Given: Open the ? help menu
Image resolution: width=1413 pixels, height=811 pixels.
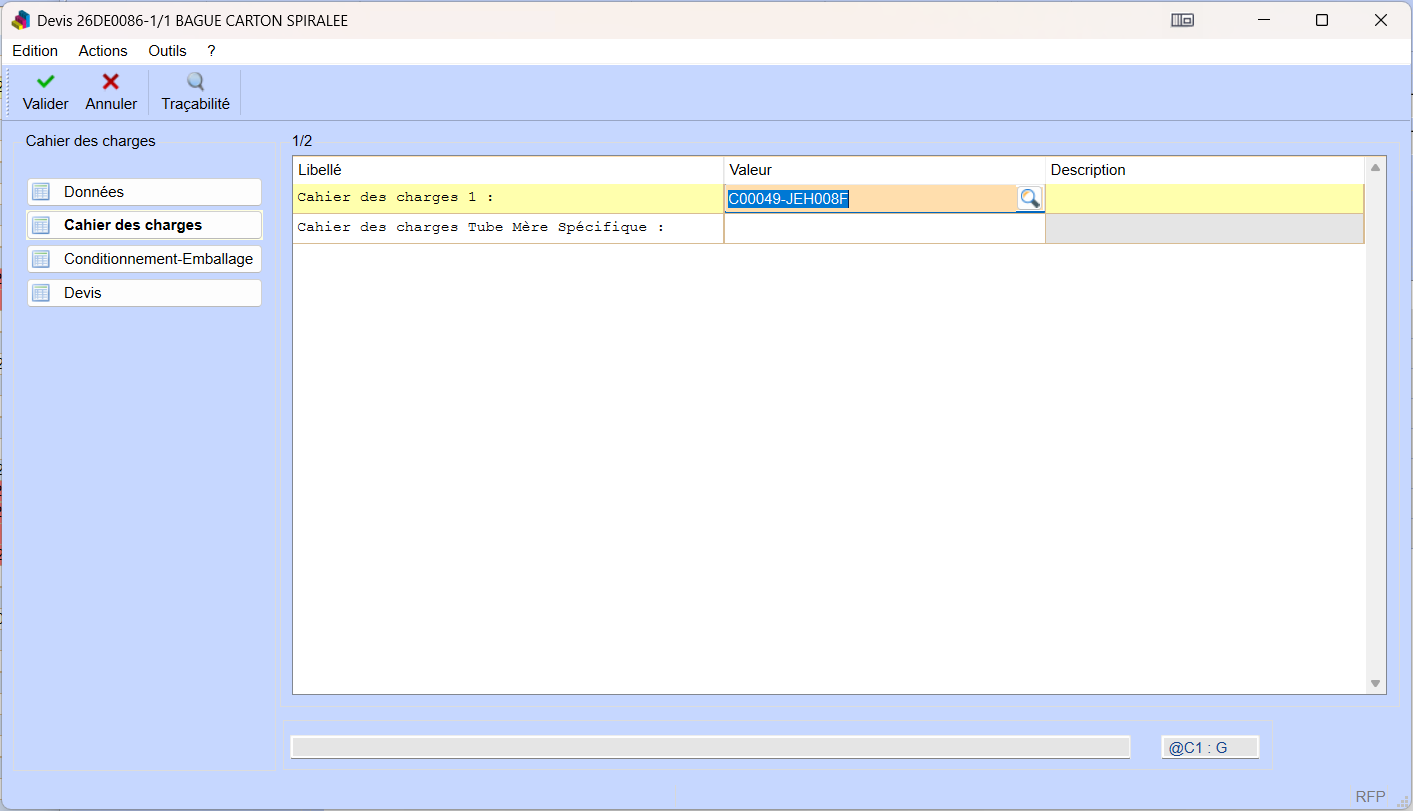Looking at the screenshot, I should [x=211, y=51].
